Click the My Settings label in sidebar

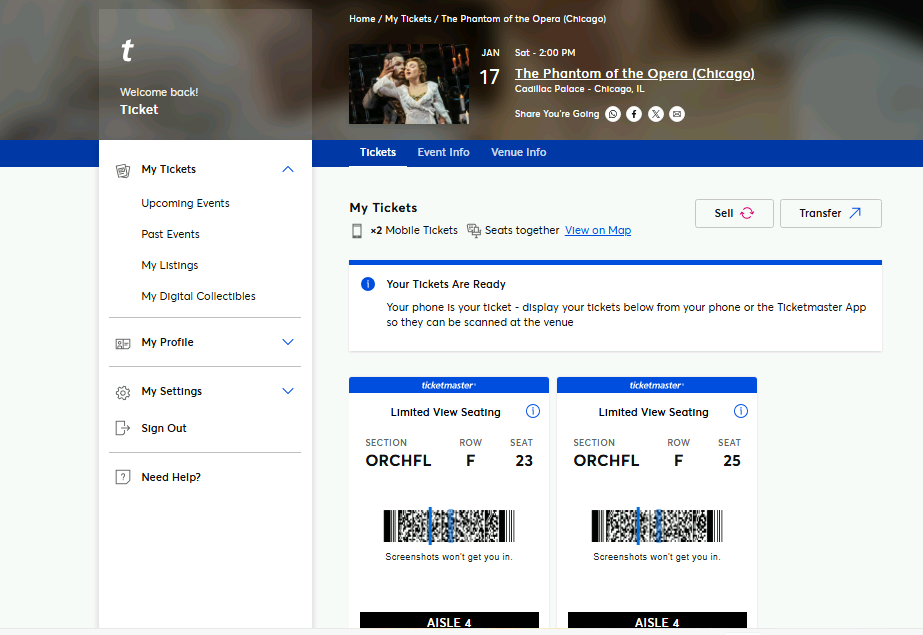click(x=171, y=391)
